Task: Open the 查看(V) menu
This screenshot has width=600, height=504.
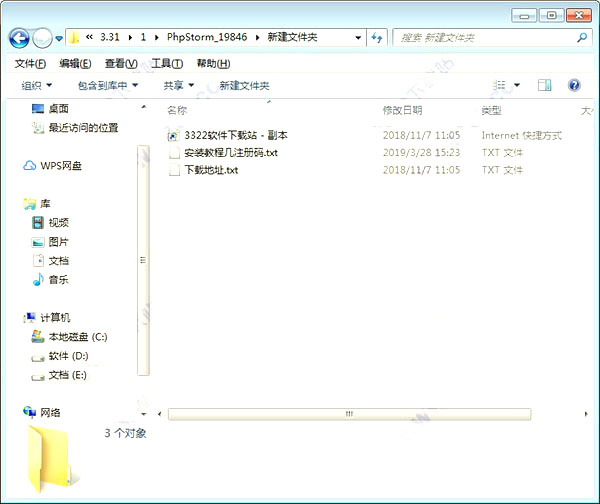Action: point(121,64)
